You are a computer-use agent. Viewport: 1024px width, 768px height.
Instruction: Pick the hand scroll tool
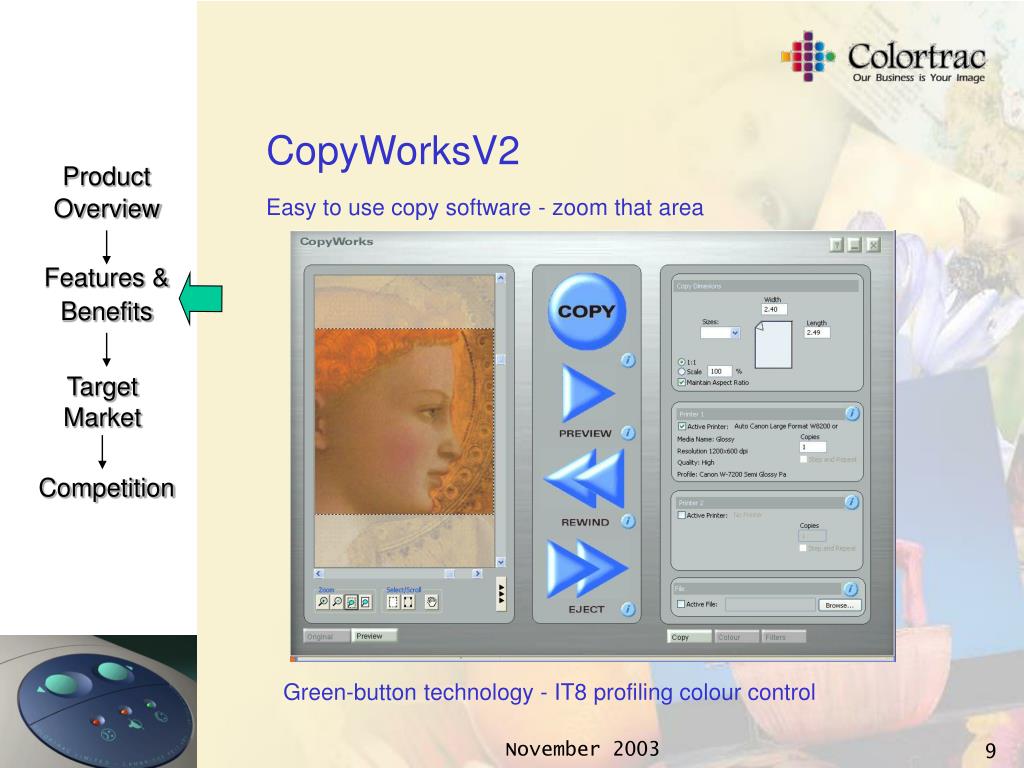click(431, 602)
